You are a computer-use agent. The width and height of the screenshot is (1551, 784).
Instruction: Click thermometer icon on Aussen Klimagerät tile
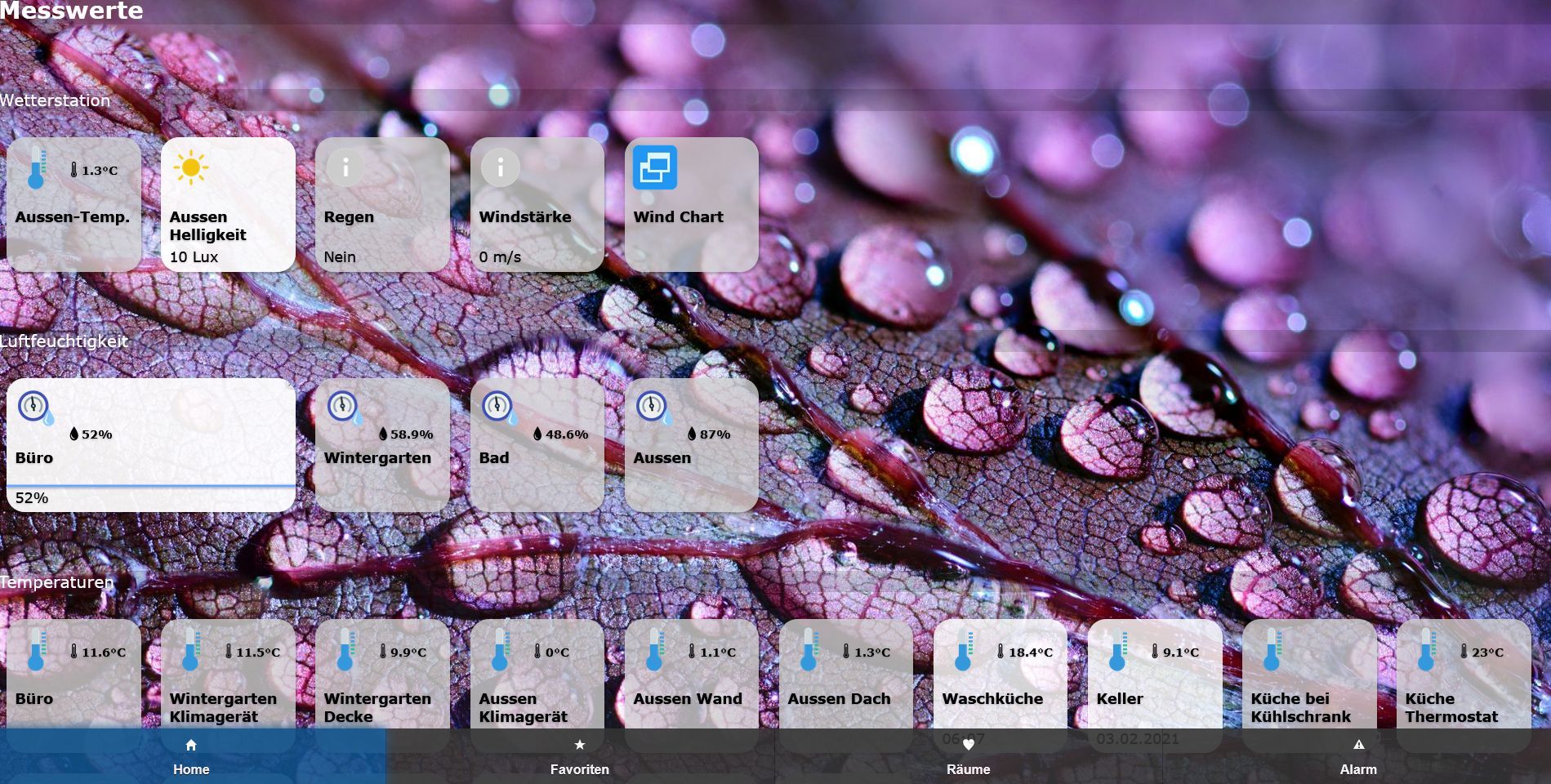501,649
